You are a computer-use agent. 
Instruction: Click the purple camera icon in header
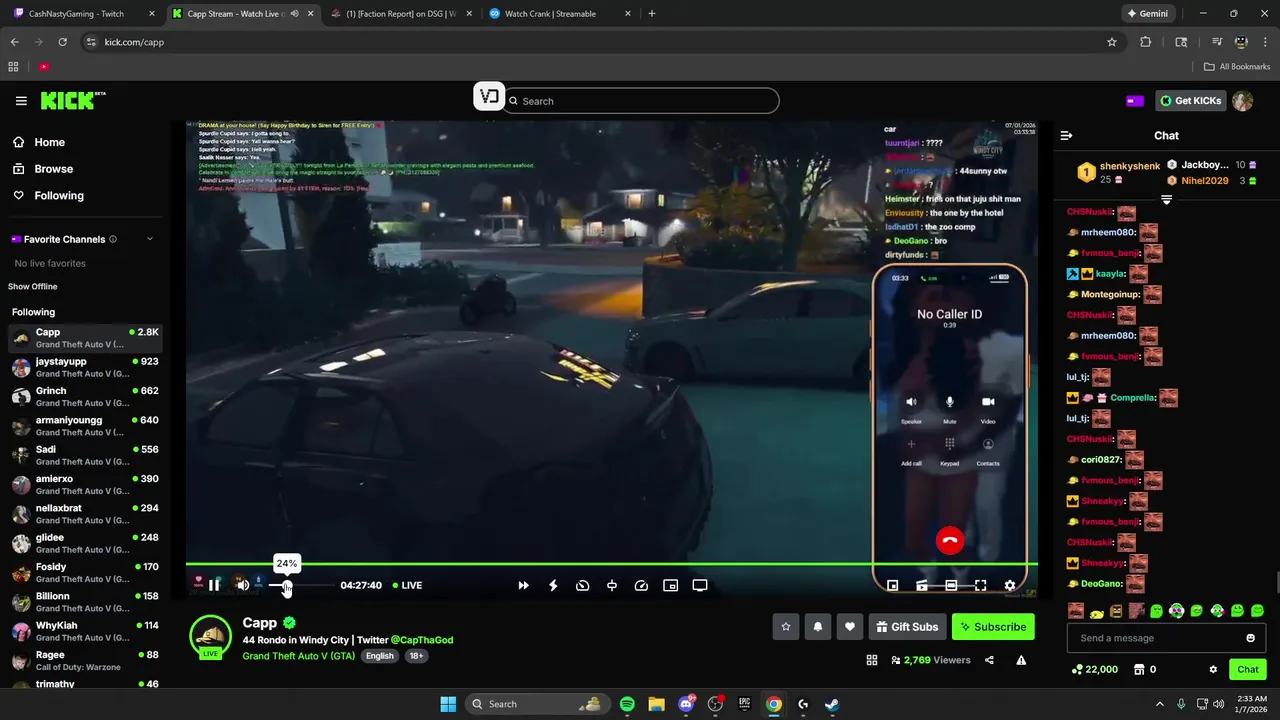pyautogui.click(x=1135, y=101)
